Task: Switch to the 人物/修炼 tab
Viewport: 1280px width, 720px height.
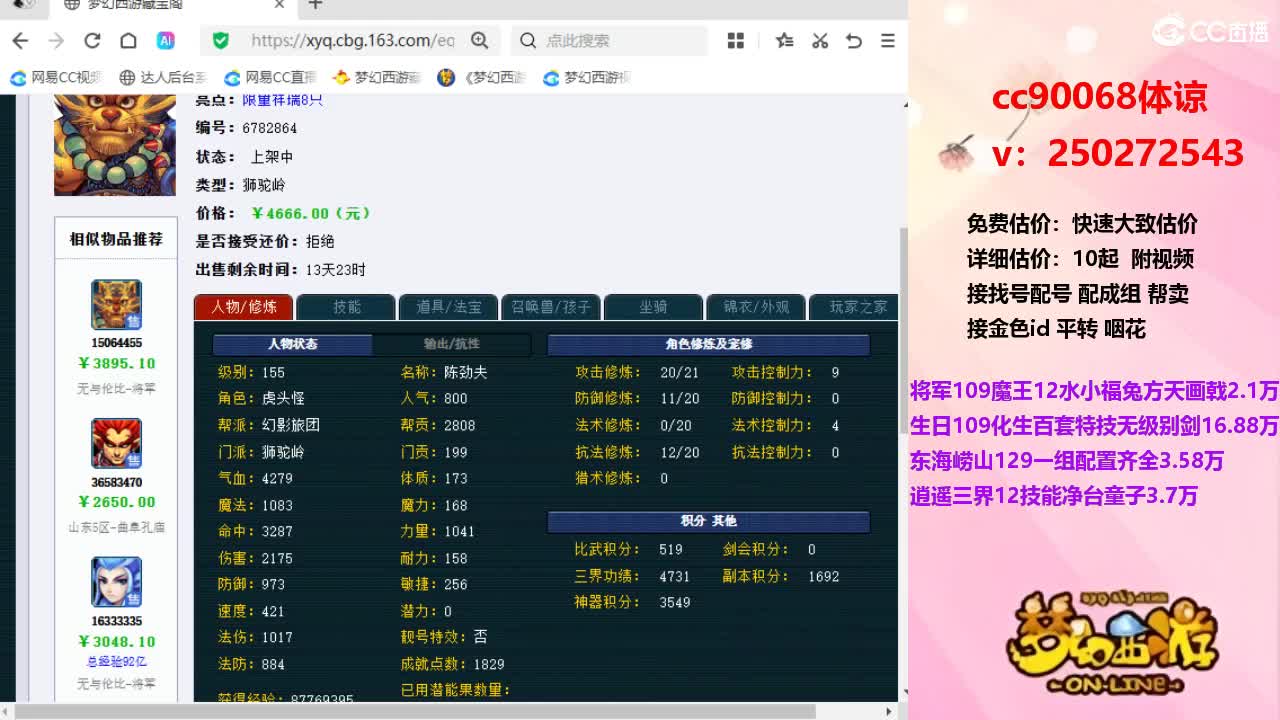Action: (243, 307)
